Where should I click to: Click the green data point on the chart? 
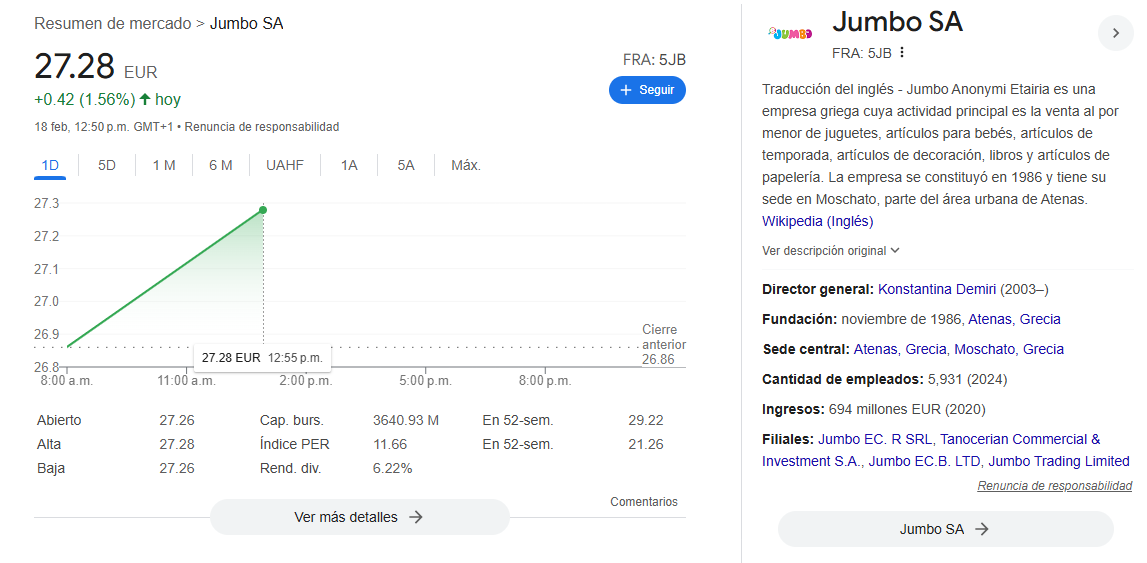[x=263, y=210]
